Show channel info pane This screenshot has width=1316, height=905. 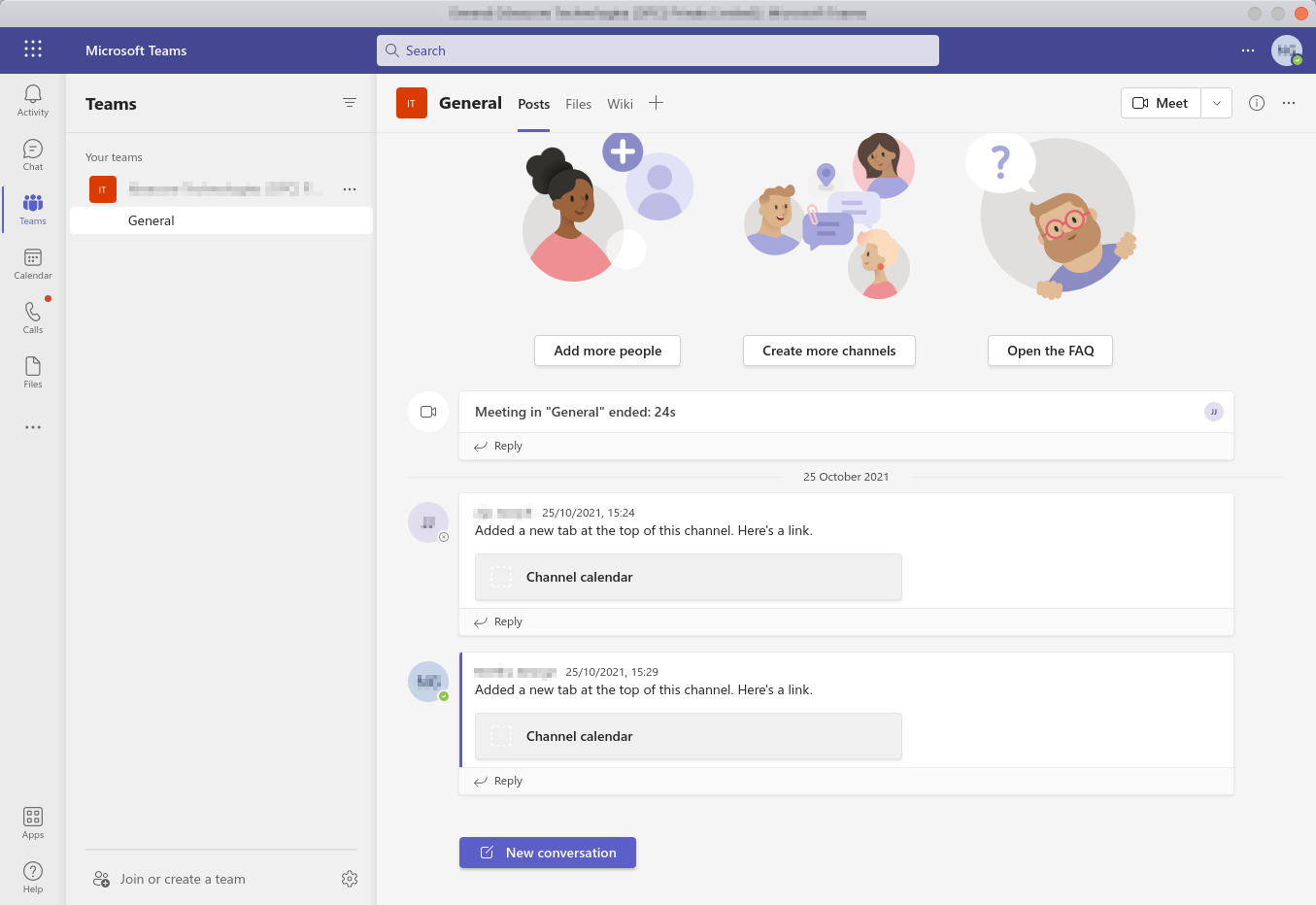point(1257,103)
